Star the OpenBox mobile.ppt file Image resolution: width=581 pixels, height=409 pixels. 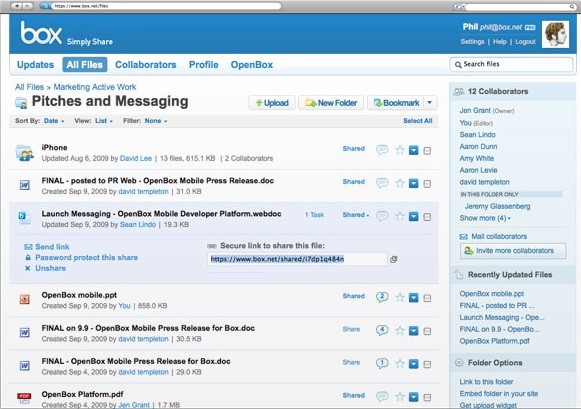(x=399, y=297)
